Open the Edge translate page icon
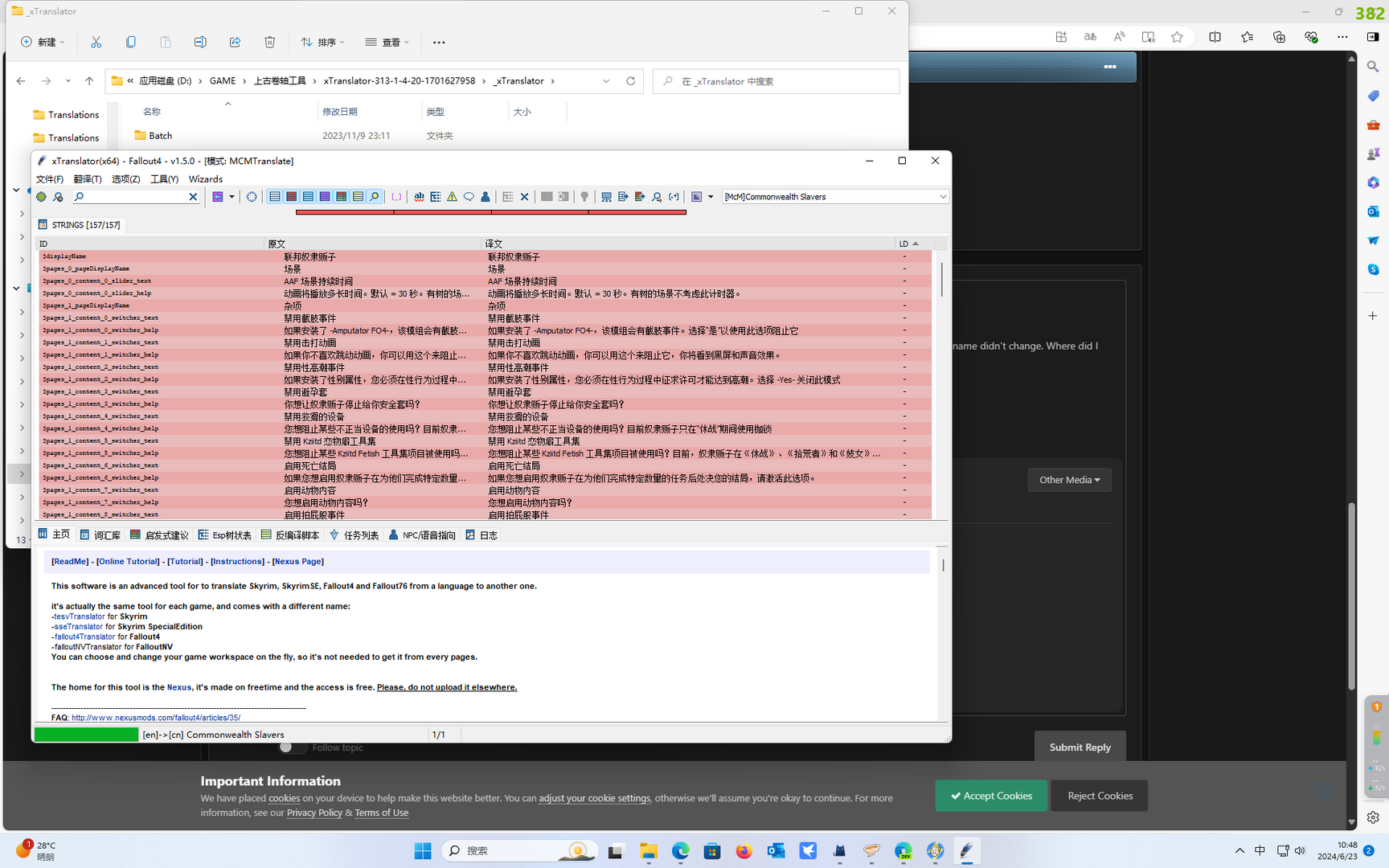The image size is (1389, 868). tap(1090, 37)
